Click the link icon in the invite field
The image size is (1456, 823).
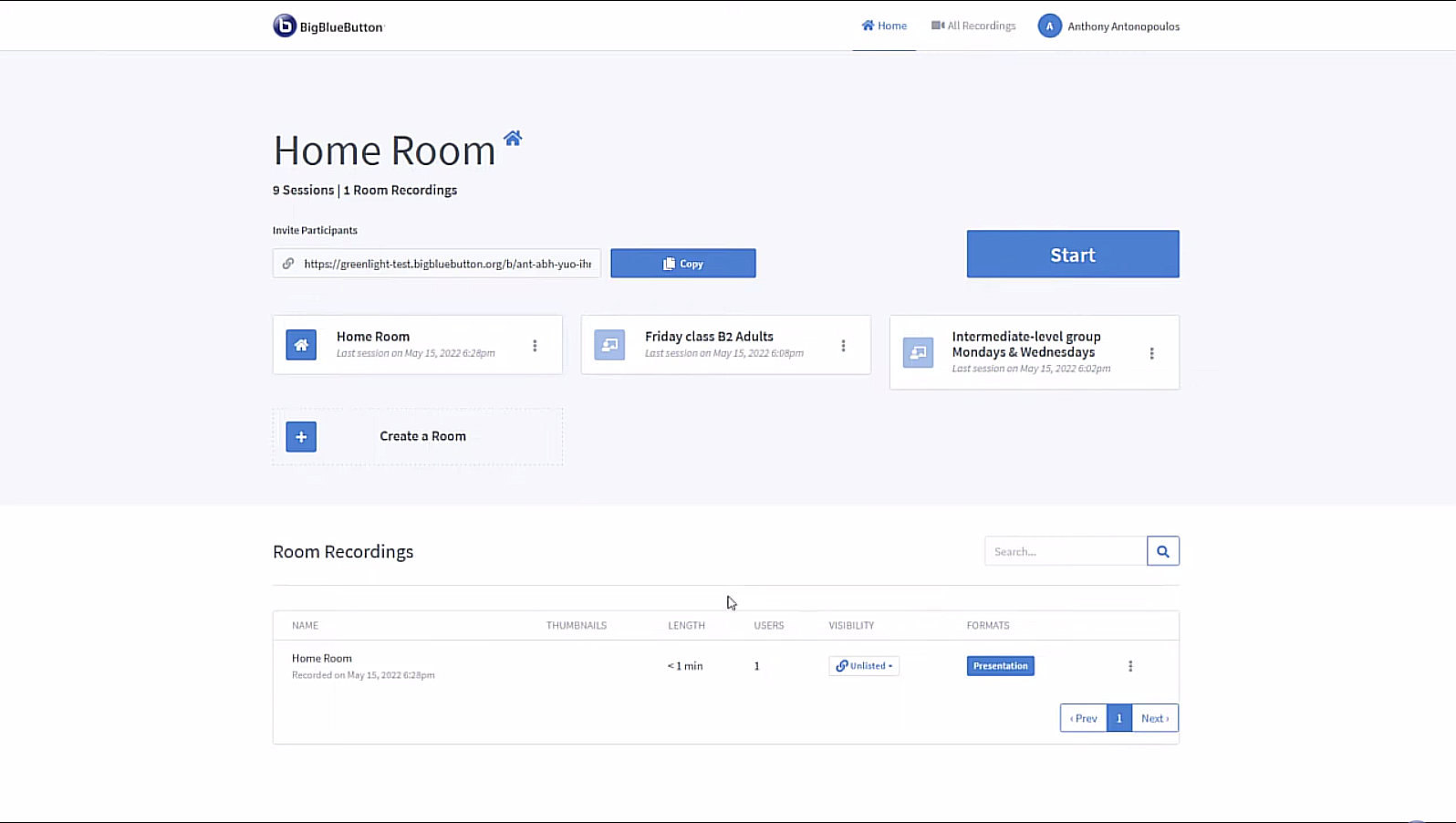288,264
